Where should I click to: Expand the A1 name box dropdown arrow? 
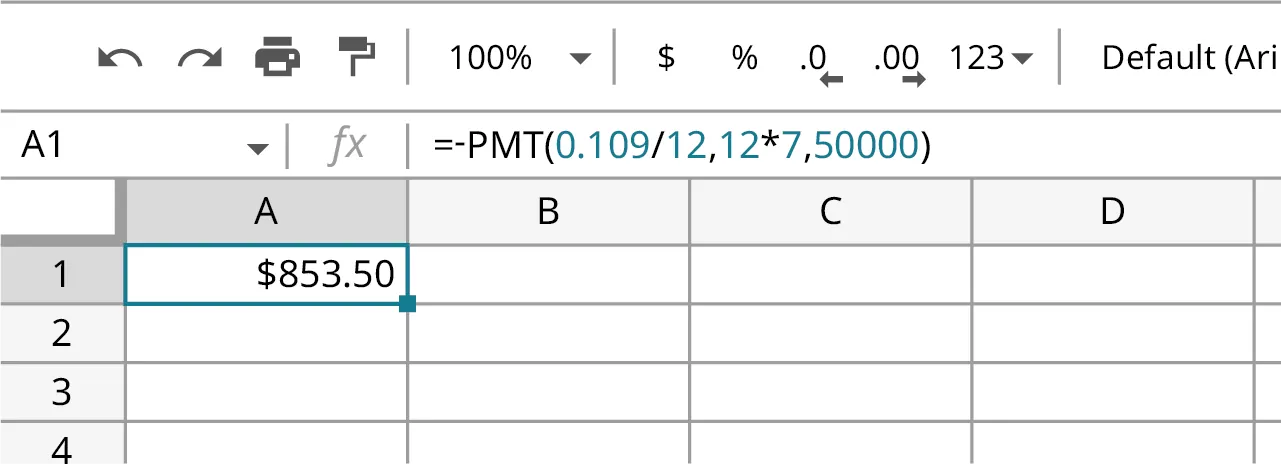point(258,148)
